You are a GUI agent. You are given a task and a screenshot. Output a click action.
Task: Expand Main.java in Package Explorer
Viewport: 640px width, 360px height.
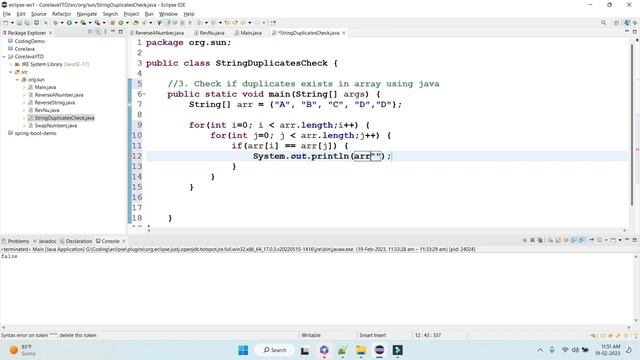[24, 87]
